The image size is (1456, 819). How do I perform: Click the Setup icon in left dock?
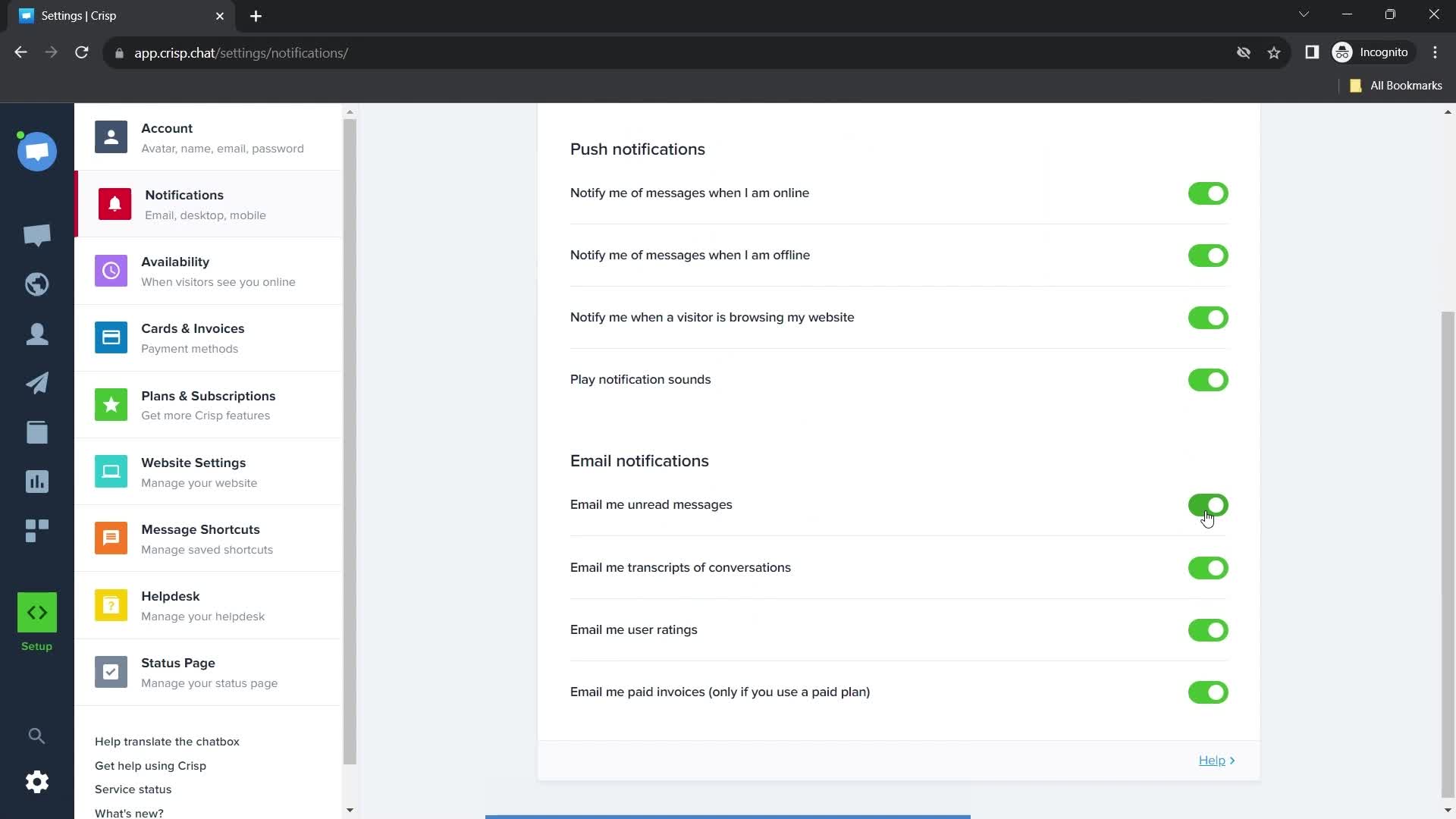point(37,613)
